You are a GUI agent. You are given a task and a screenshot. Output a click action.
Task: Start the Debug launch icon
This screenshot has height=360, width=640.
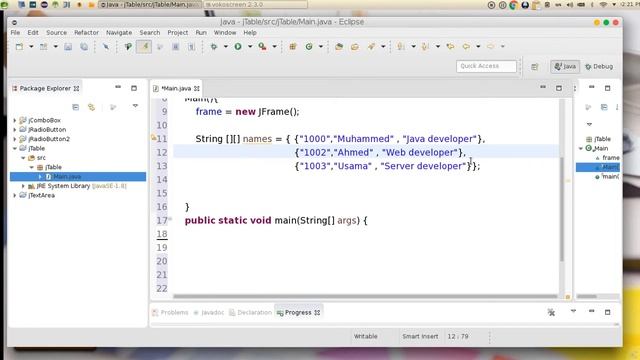213,47
